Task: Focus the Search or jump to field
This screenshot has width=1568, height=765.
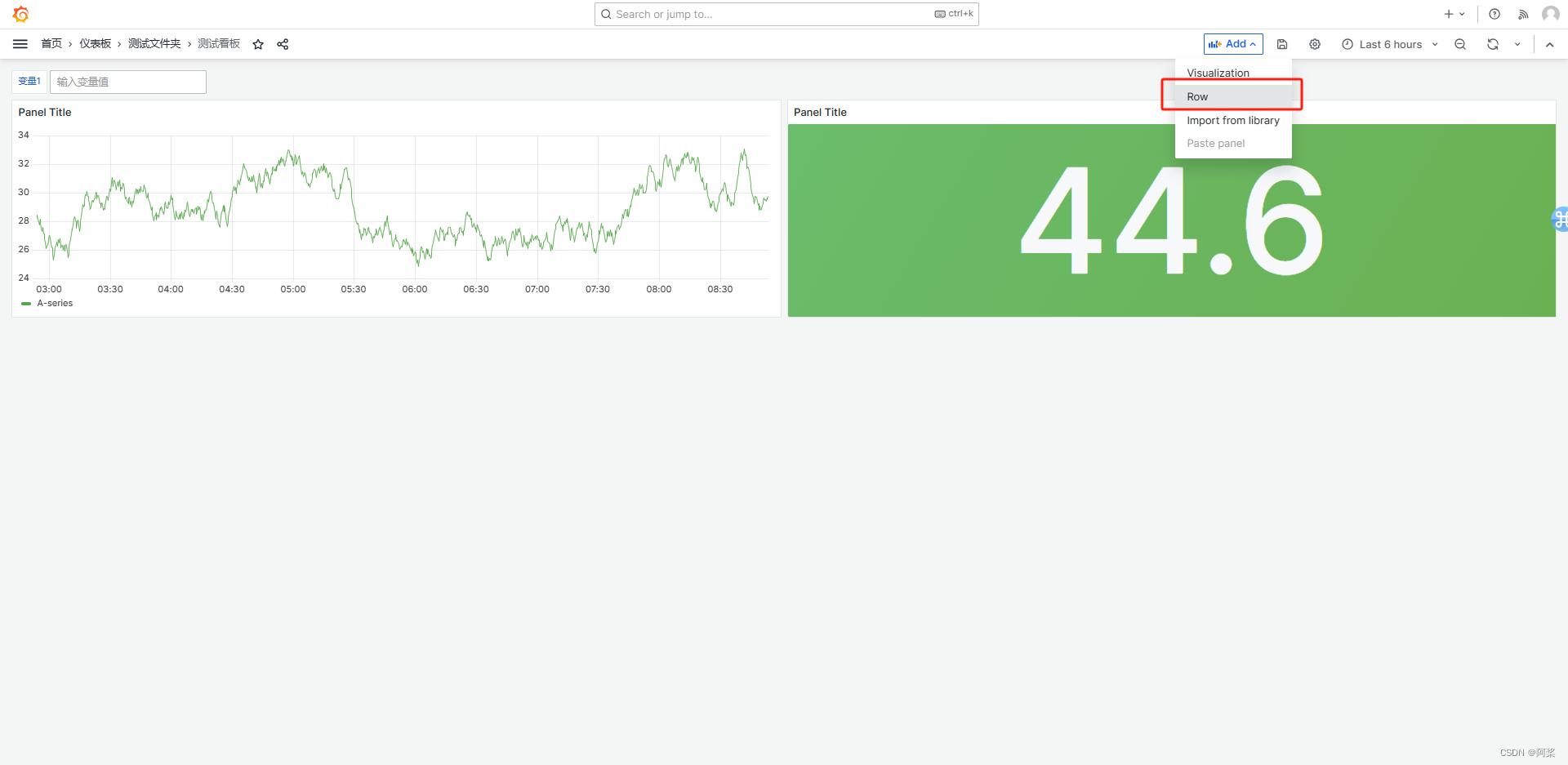Action: (786, 14)
